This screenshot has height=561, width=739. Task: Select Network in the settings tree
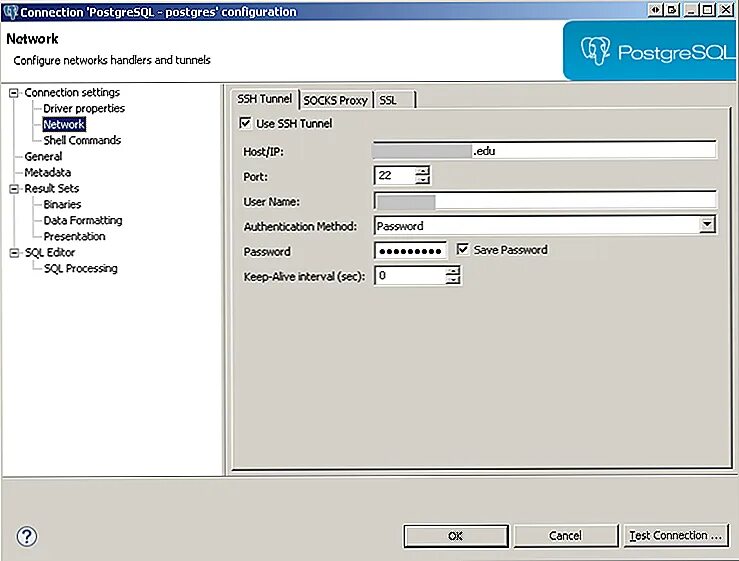point(64,124)
